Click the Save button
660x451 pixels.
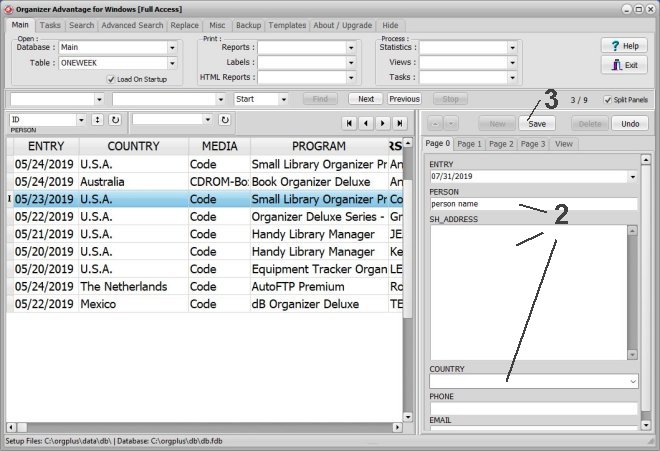pyautogui.click(x=537, y=124)
